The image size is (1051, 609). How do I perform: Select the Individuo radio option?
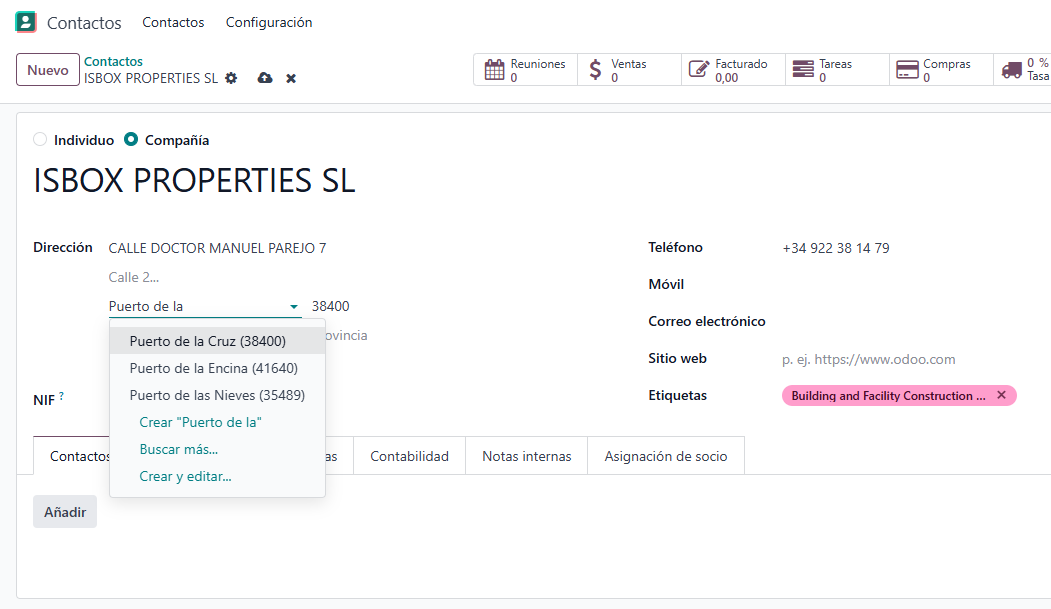(x=40, y=140)
